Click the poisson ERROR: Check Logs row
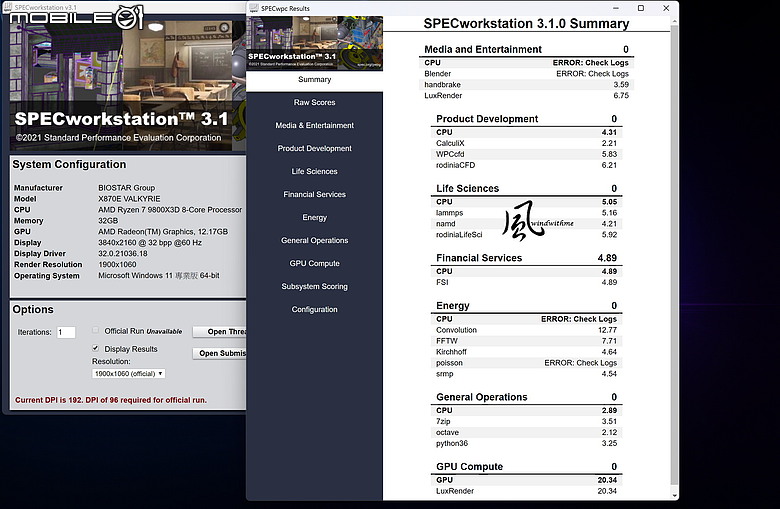 tap(526, 363)
